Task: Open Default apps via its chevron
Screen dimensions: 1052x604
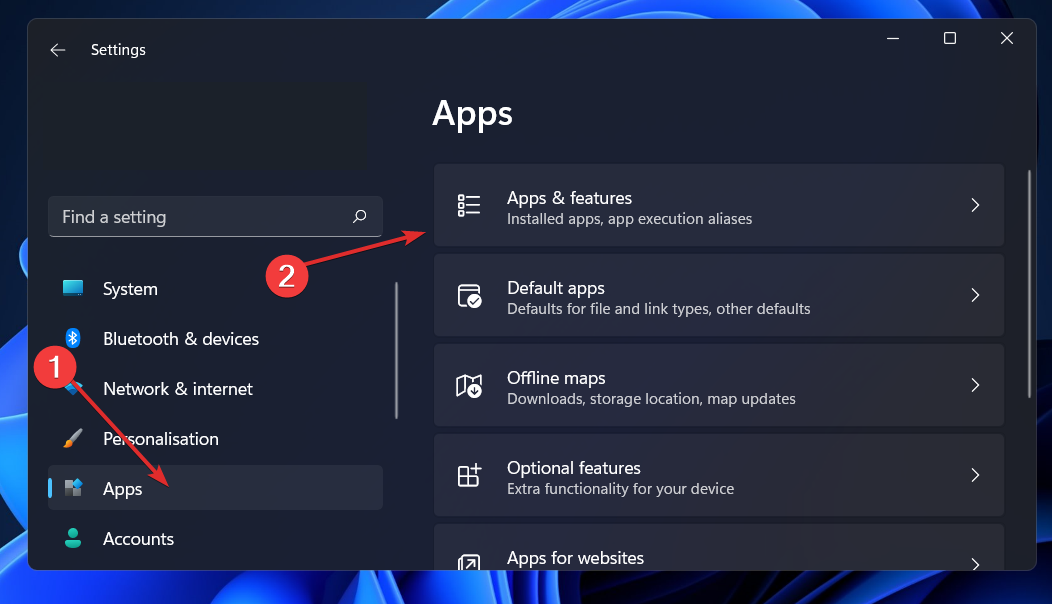Action: pos(975,295)
